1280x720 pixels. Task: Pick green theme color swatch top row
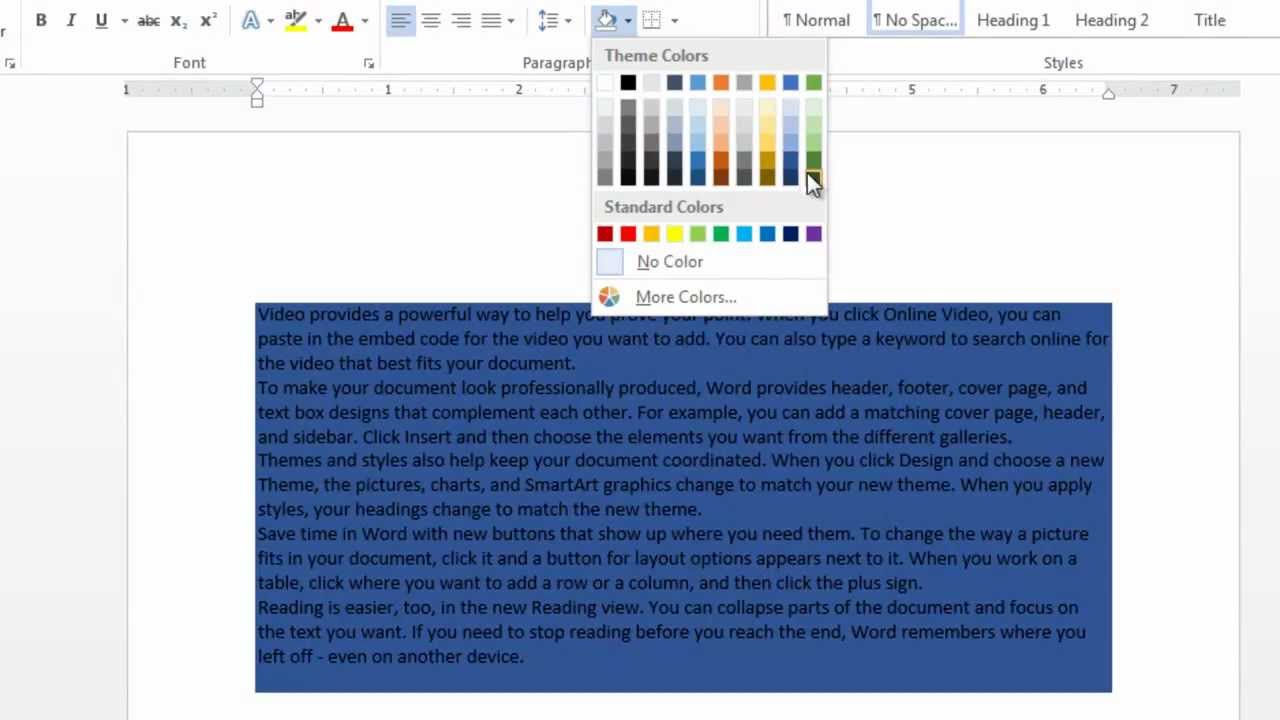pyautogui.click(x=814, y=83)
